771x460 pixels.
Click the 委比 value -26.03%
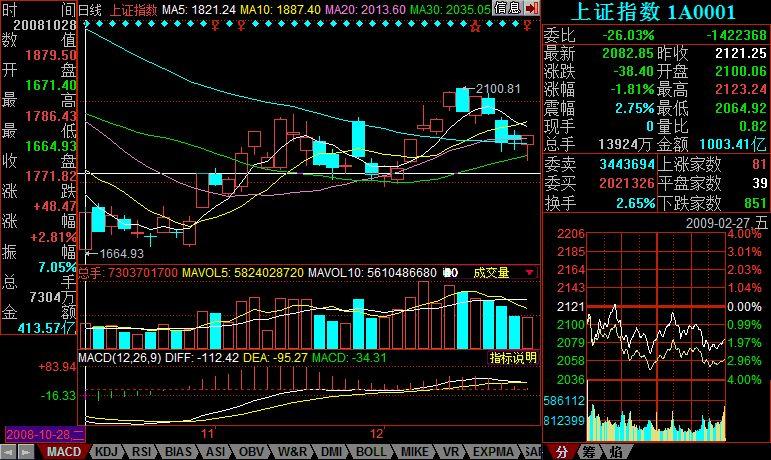pyautogui.click(x=628, y=35)
